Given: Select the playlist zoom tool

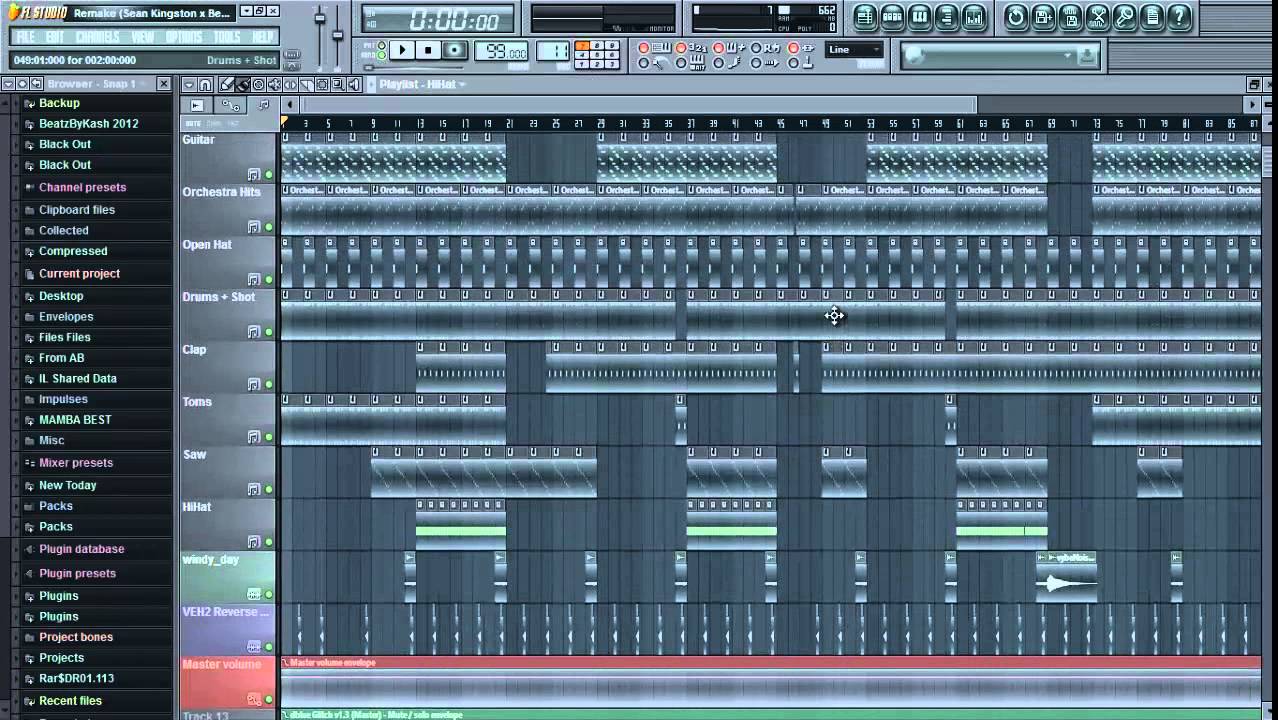Looking at the screenshot, I should pyautogui.click(x=338, y=85).
